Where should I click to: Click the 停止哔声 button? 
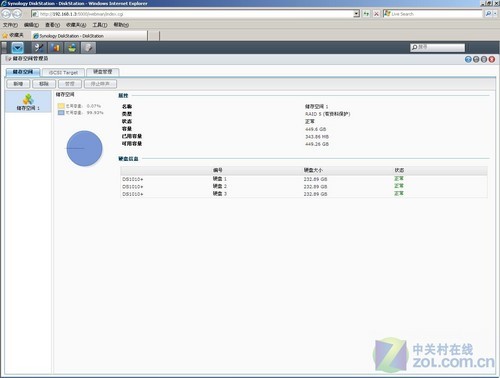(100, 84)
